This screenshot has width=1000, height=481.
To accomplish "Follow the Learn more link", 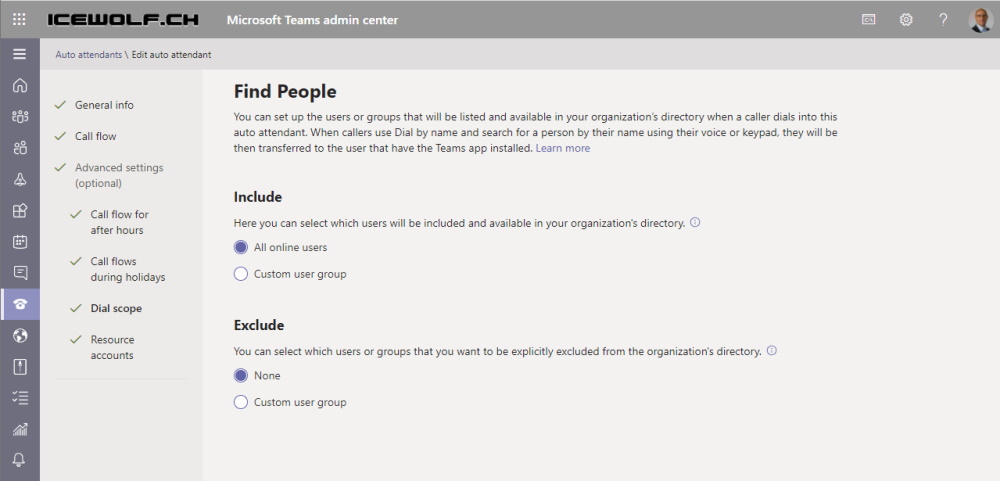I will [x=562, y=148].
